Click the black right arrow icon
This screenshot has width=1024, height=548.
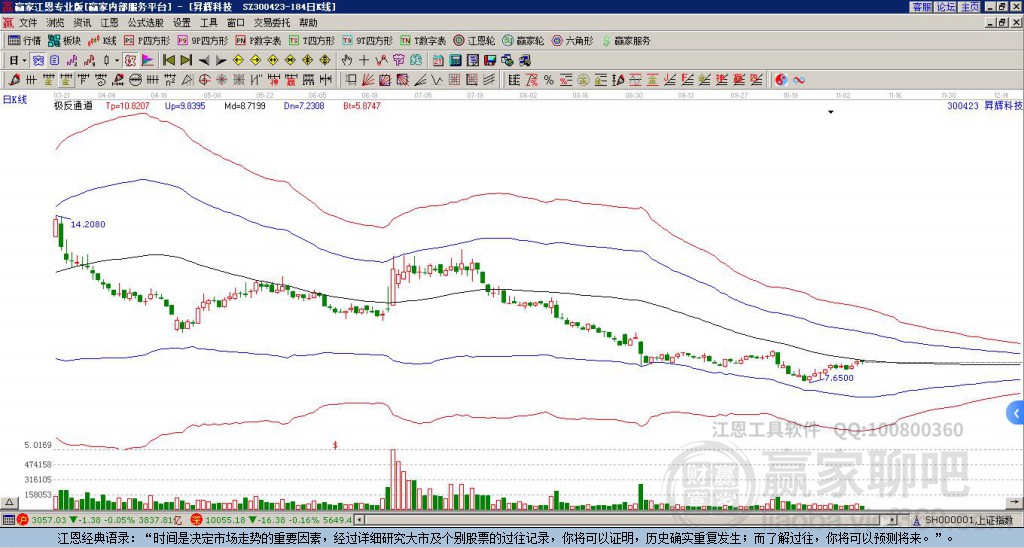tap(221, 61)
